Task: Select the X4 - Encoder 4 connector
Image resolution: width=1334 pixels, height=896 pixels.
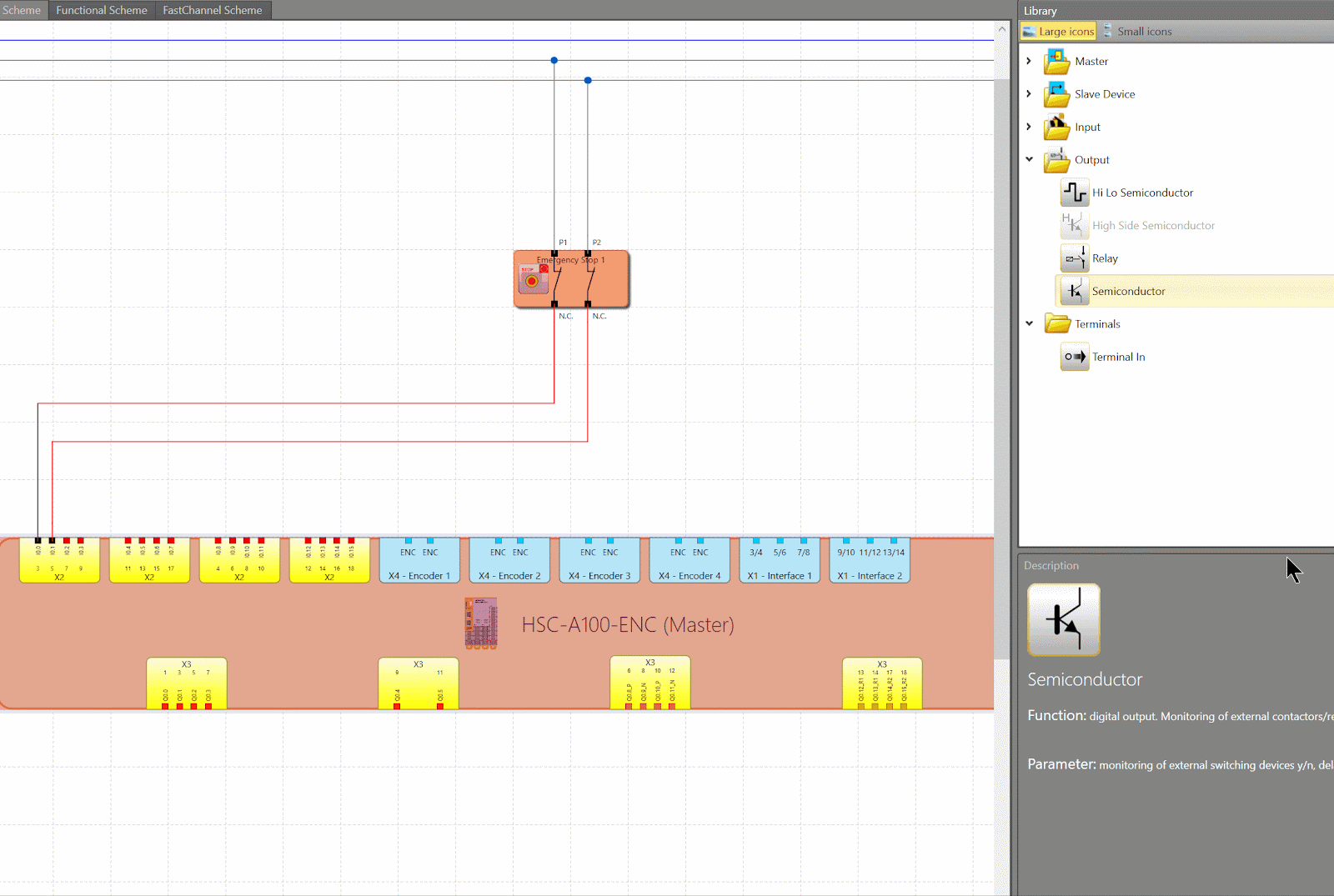Action: (x=690, y=560)
